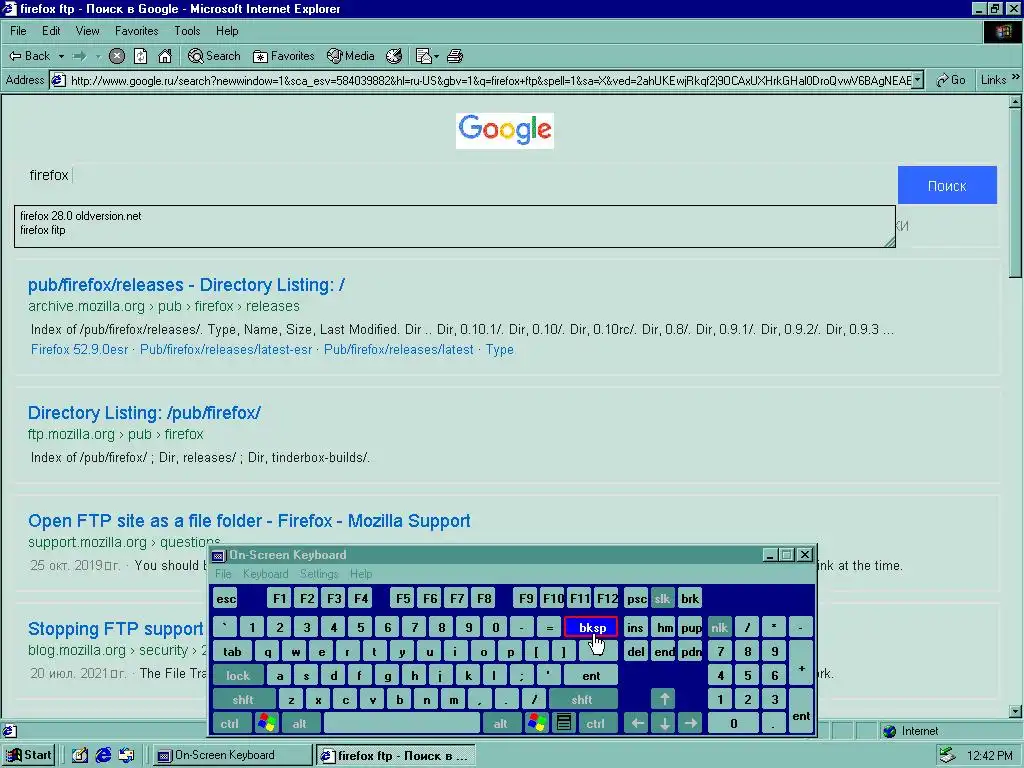Click the right arrow key on keyboard

click(691, 724)
